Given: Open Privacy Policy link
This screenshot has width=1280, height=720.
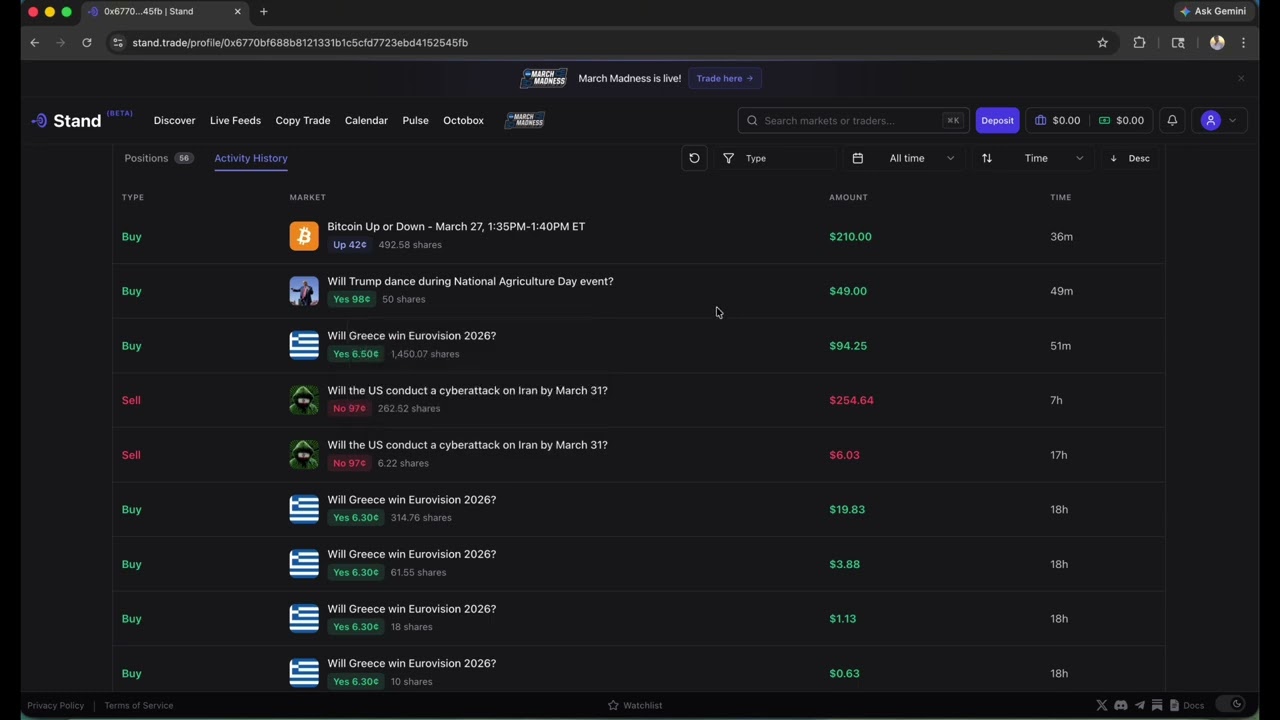Looking at the screenshot, I should 56,705.
